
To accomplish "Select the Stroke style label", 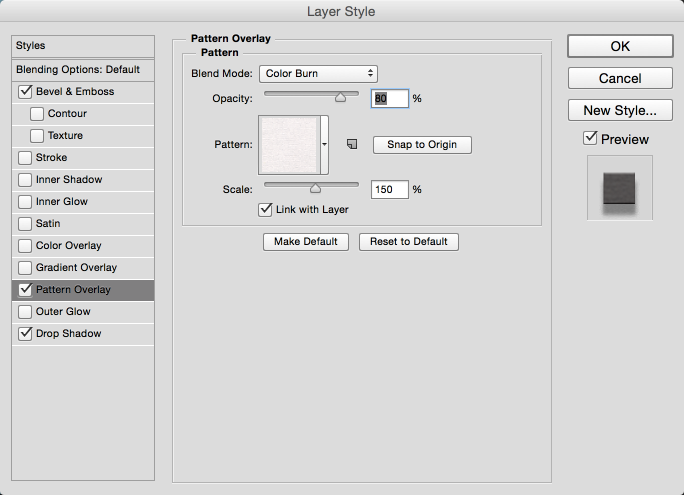I will coord(51,157).
